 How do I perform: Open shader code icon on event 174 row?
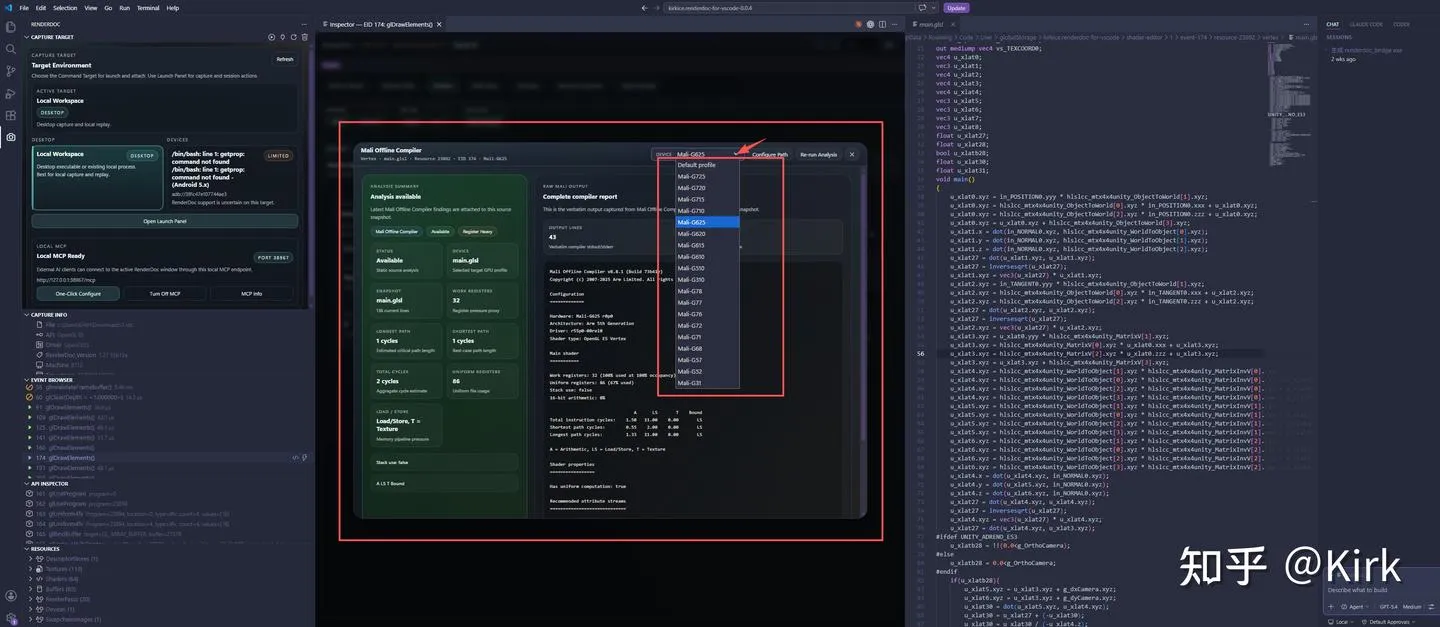point(295,458)
